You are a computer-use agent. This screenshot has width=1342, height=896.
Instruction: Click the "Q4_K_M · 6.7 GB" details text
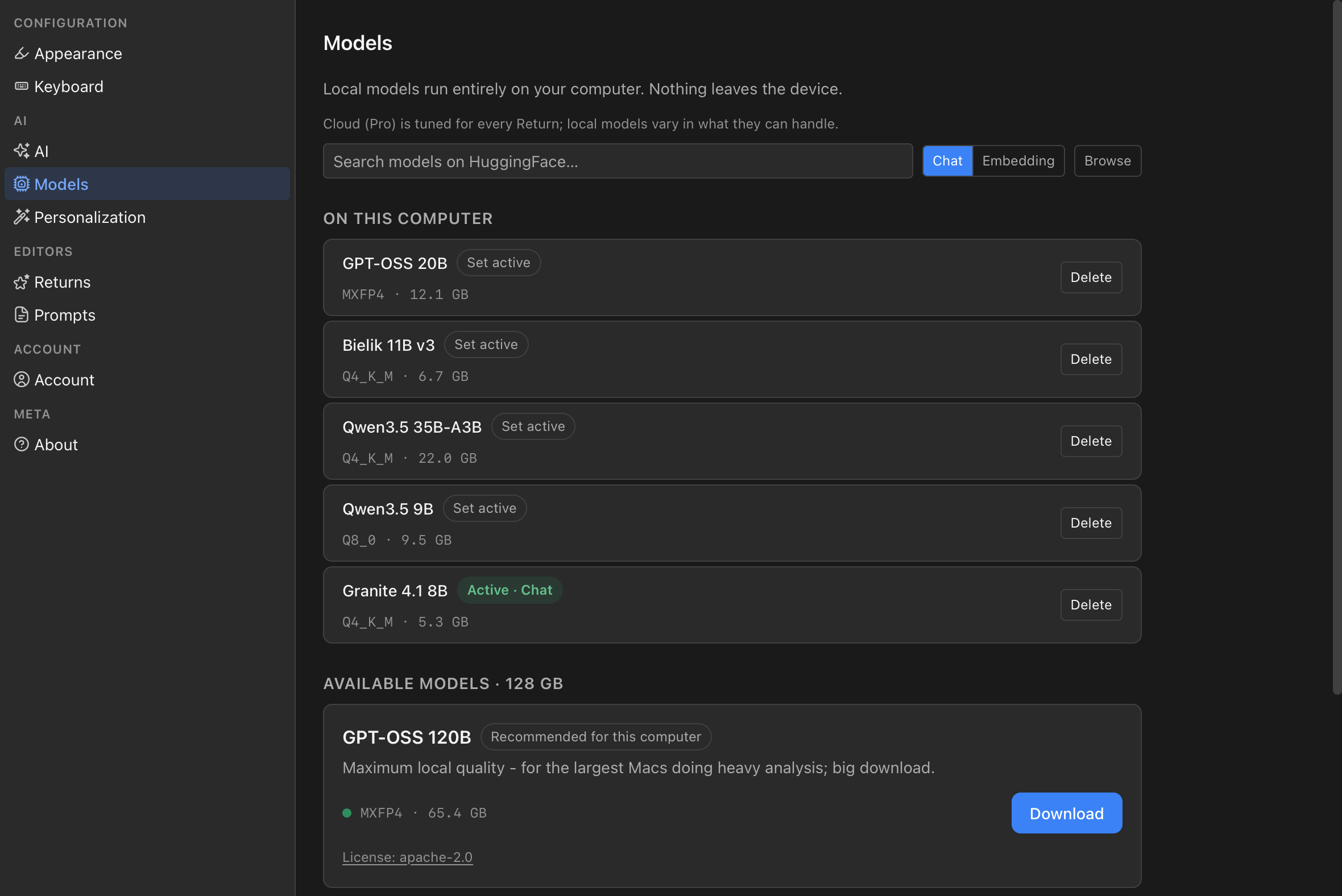(x=405, y=376)
